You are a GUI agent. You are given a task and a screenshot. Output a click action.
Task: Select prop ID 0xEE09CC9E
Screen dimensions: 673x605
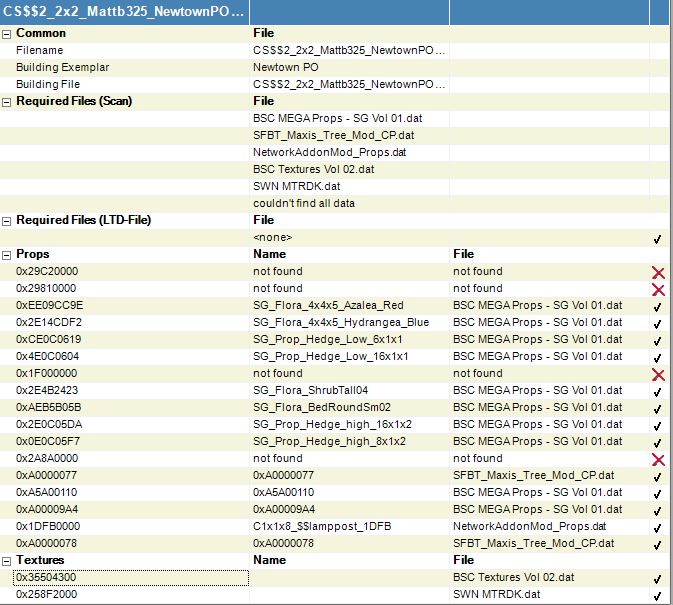point(49,305)
